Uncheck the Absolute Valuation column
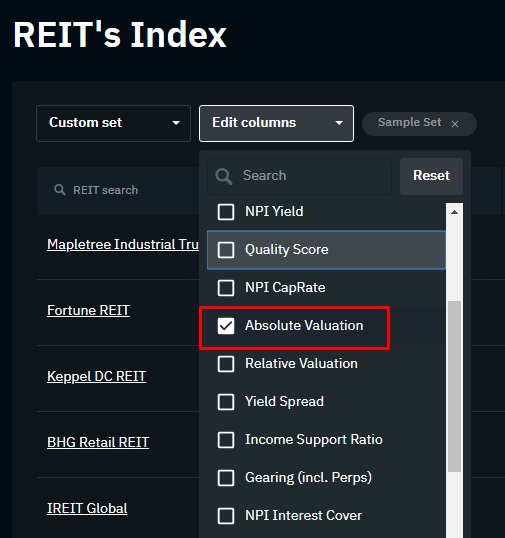This screenshot has height=538, width=505. tap(226, 326)
